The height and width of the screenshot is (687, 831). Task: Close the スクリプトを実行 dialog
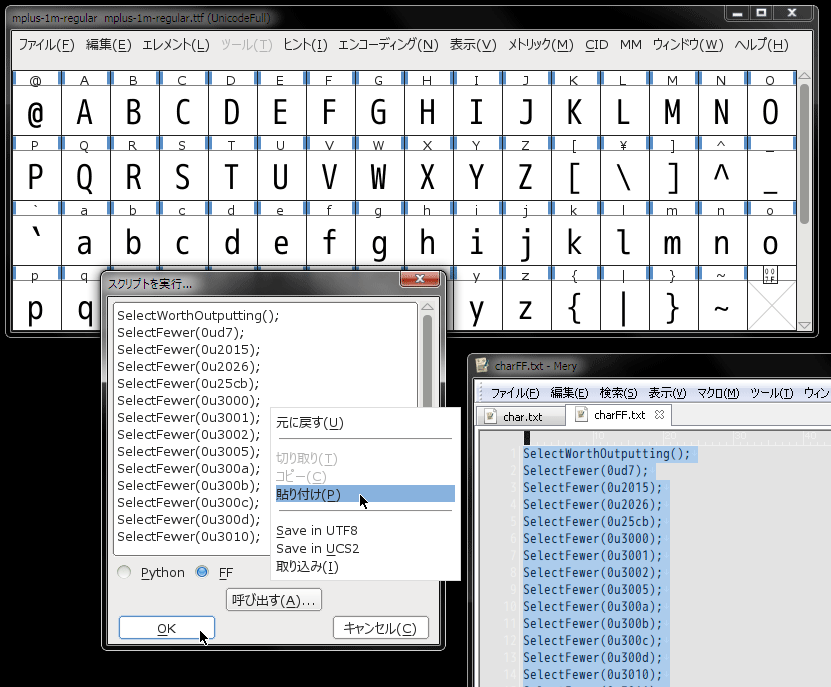[x=420, y=278]
